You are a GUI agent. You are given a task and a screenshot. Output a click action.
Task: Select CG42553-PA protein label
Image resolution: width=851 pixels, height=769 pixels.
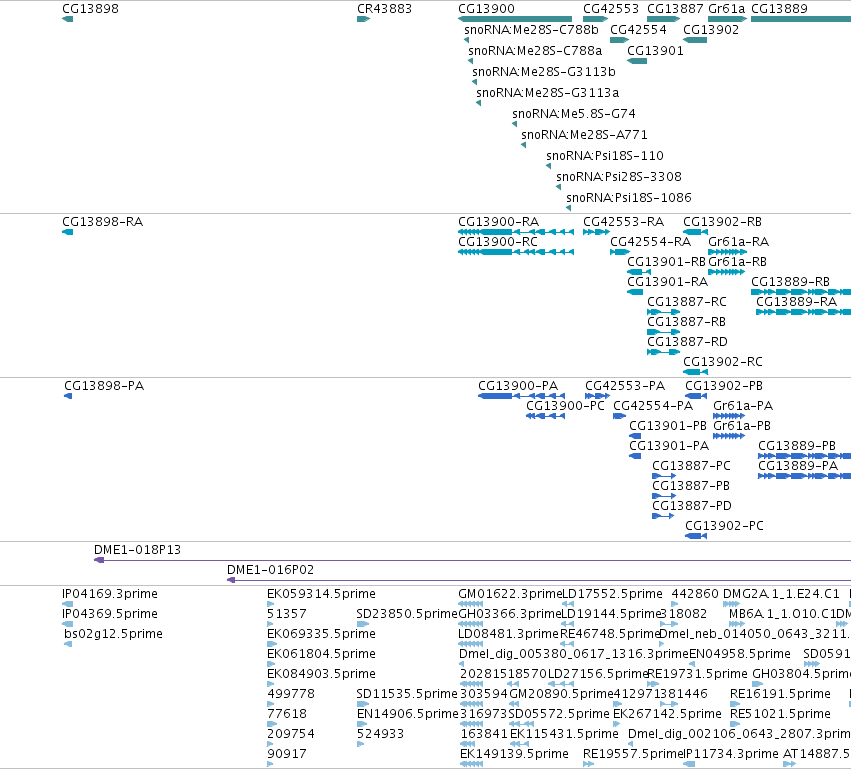(625, 386)
